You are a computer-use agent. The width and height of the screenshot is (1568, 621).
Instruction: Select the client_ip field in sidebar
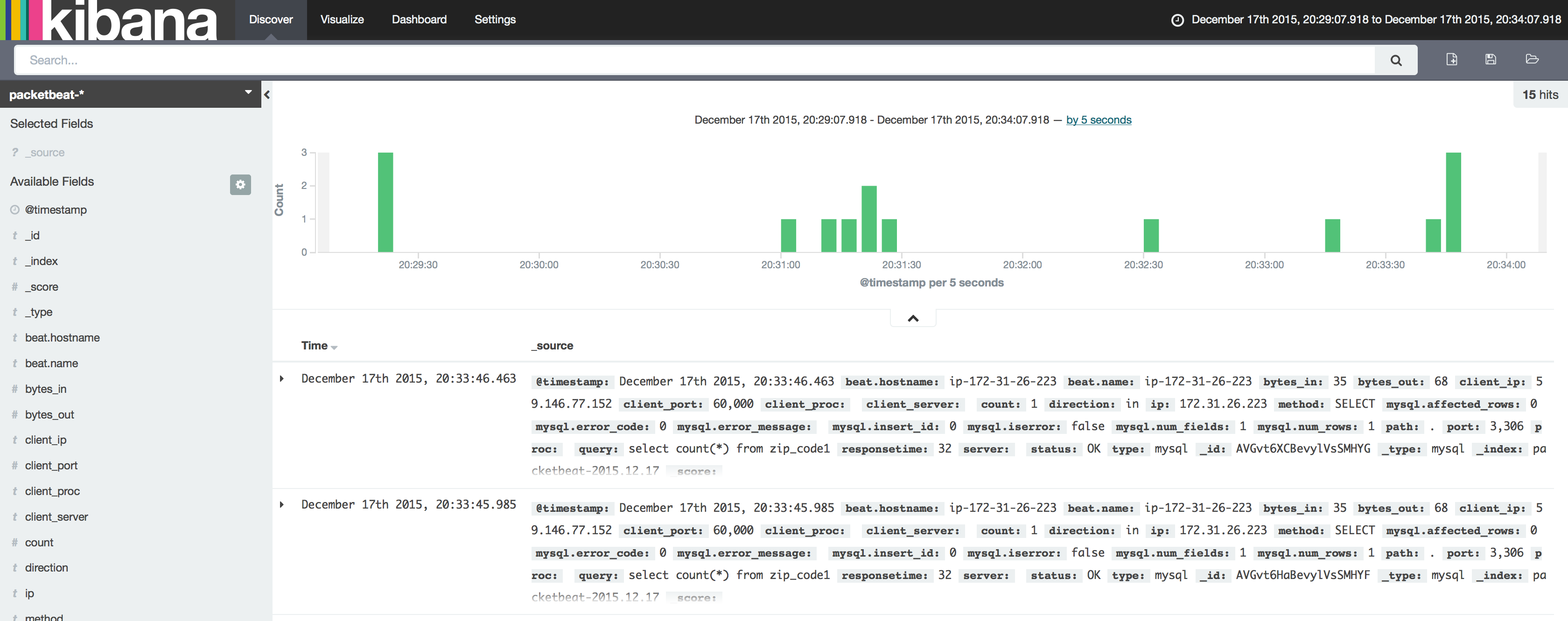[46, 440]
